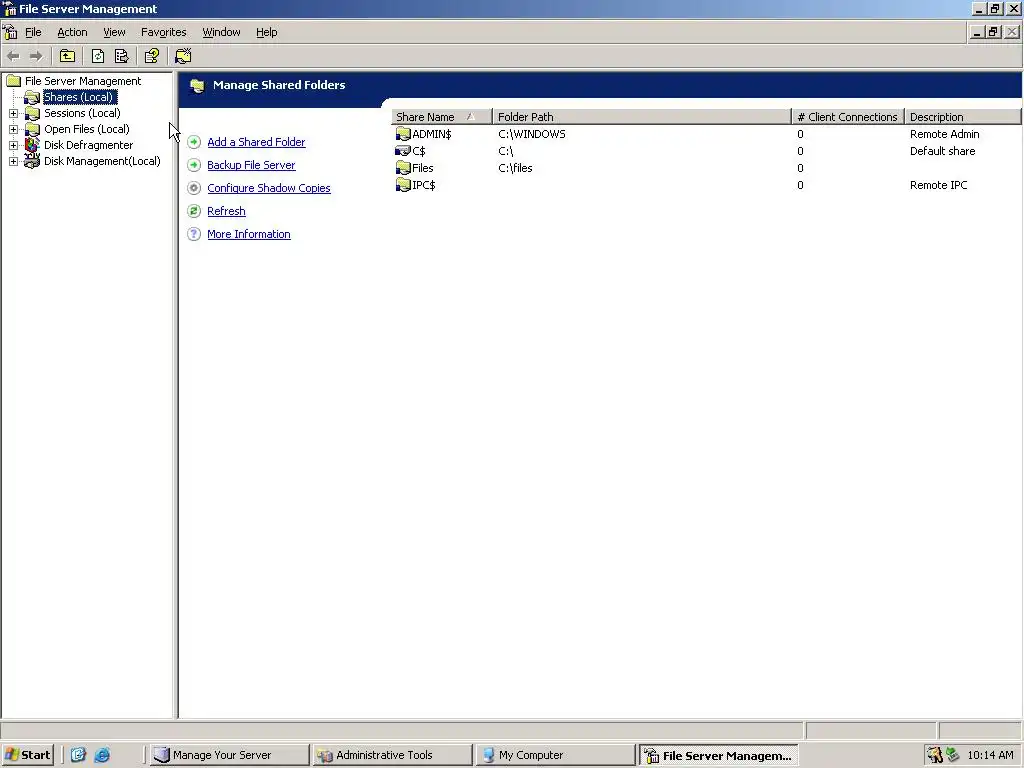Select the Open Files (Local) tree label
1024x768 pixels.
click(x=87, y=129)
